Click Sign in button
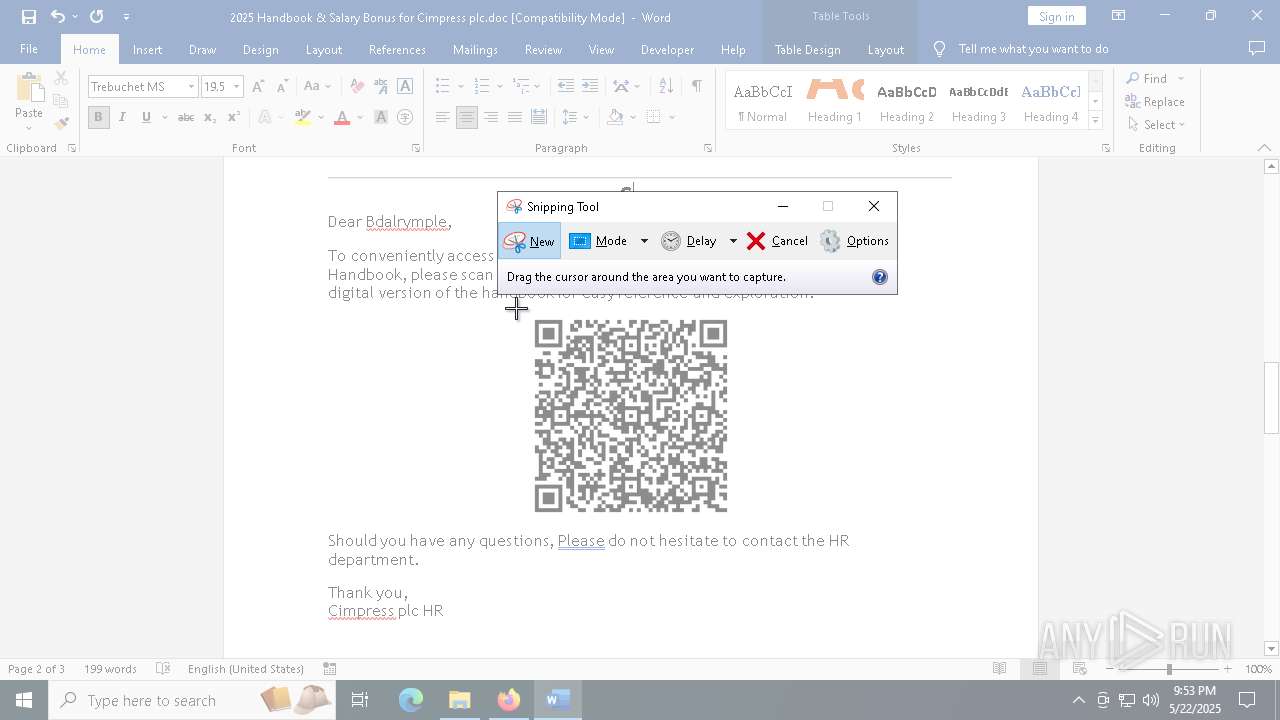The image size is (1280, 720). [x=1056, y=16]
